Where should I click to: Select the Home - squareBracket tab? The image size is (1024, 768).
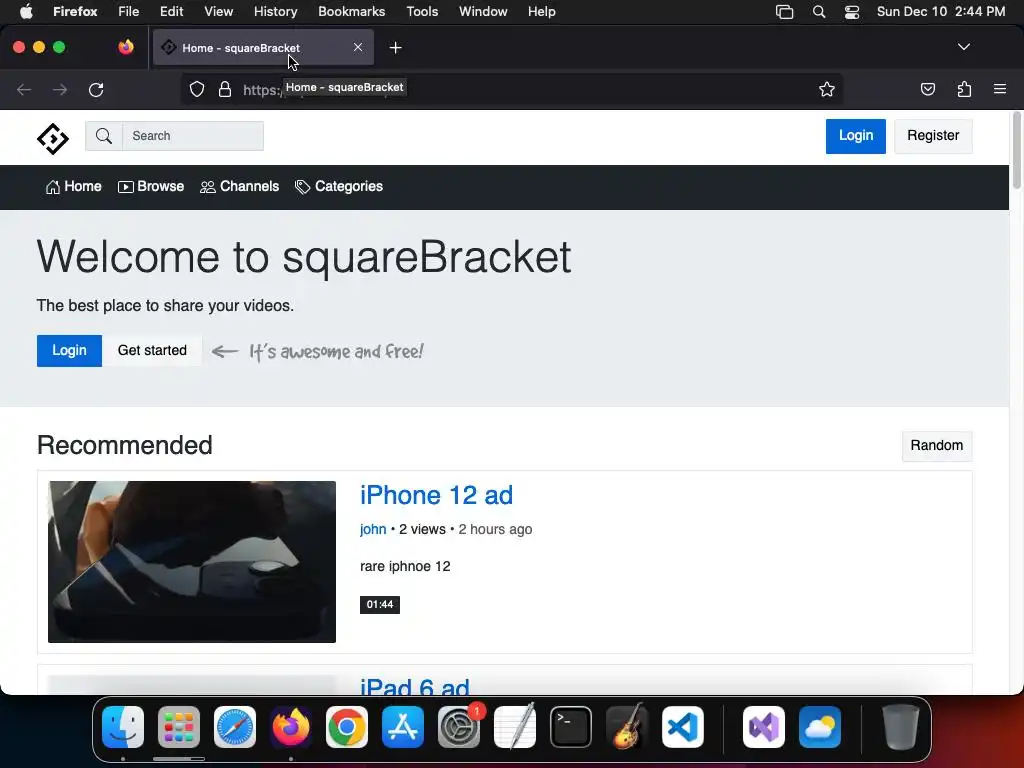(x=263, y=48)
